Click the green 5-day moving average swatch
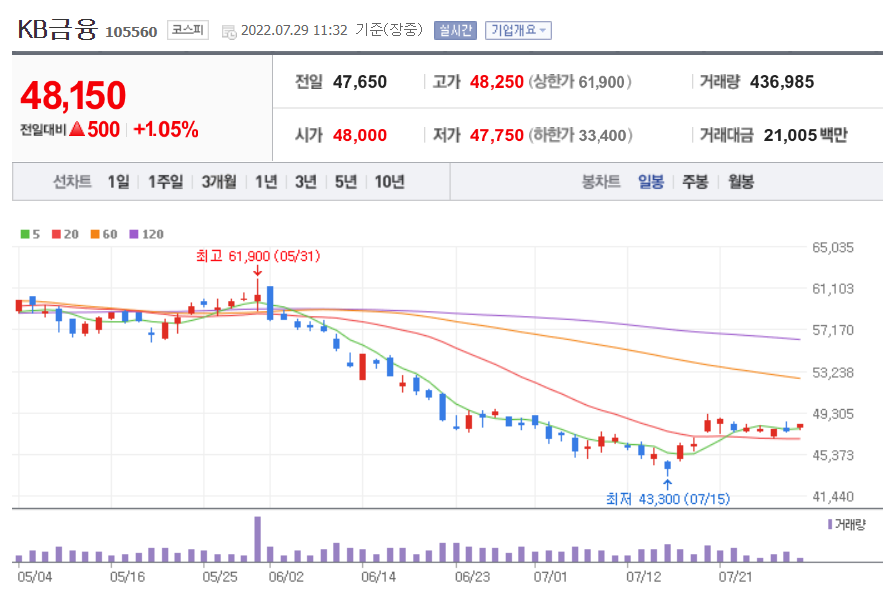 25,234
